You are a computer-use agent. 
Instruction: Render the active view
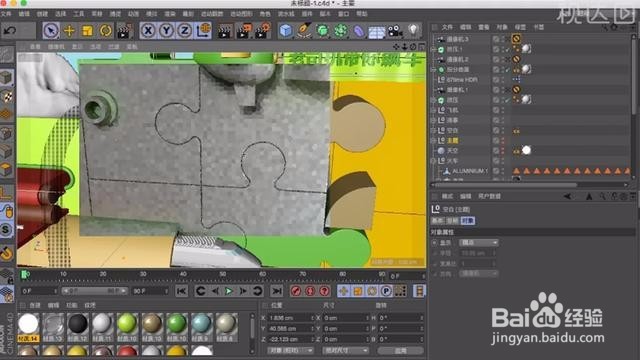tap(224, 31)
